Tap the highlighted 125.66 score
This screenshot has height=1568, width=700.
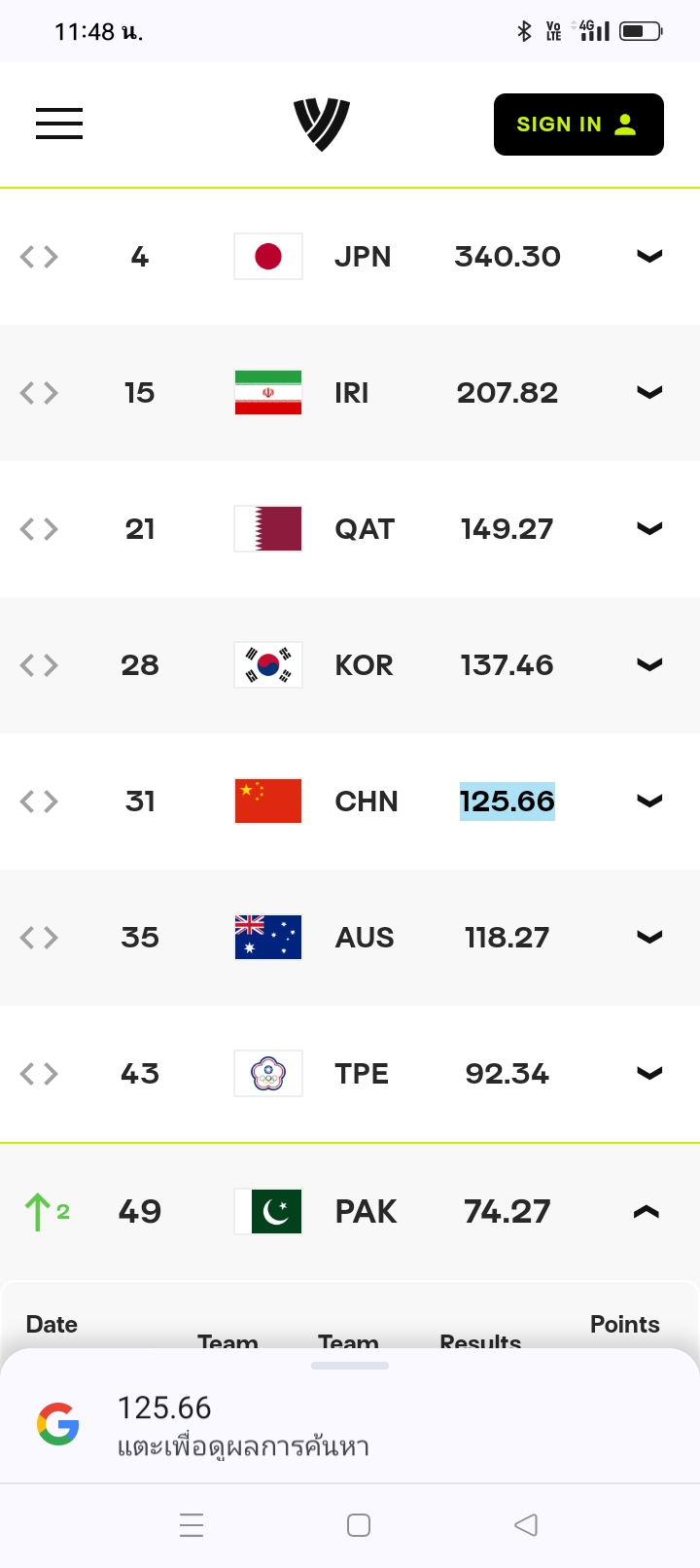point(507,802)
